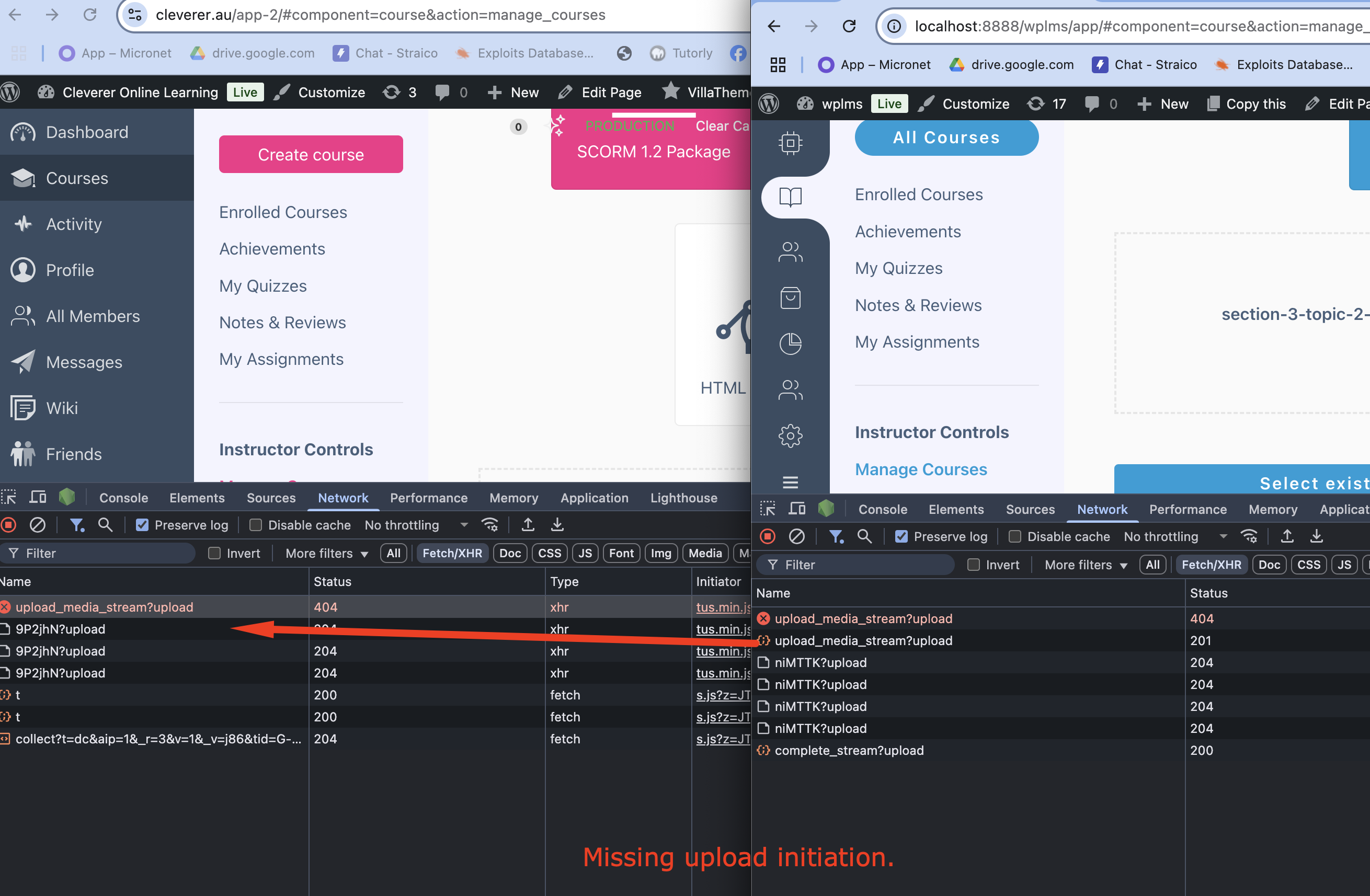Switch to Console tab in left DevTools
Screen dimensions: 1370x896
pyautogui.click(x=124, y=497)
